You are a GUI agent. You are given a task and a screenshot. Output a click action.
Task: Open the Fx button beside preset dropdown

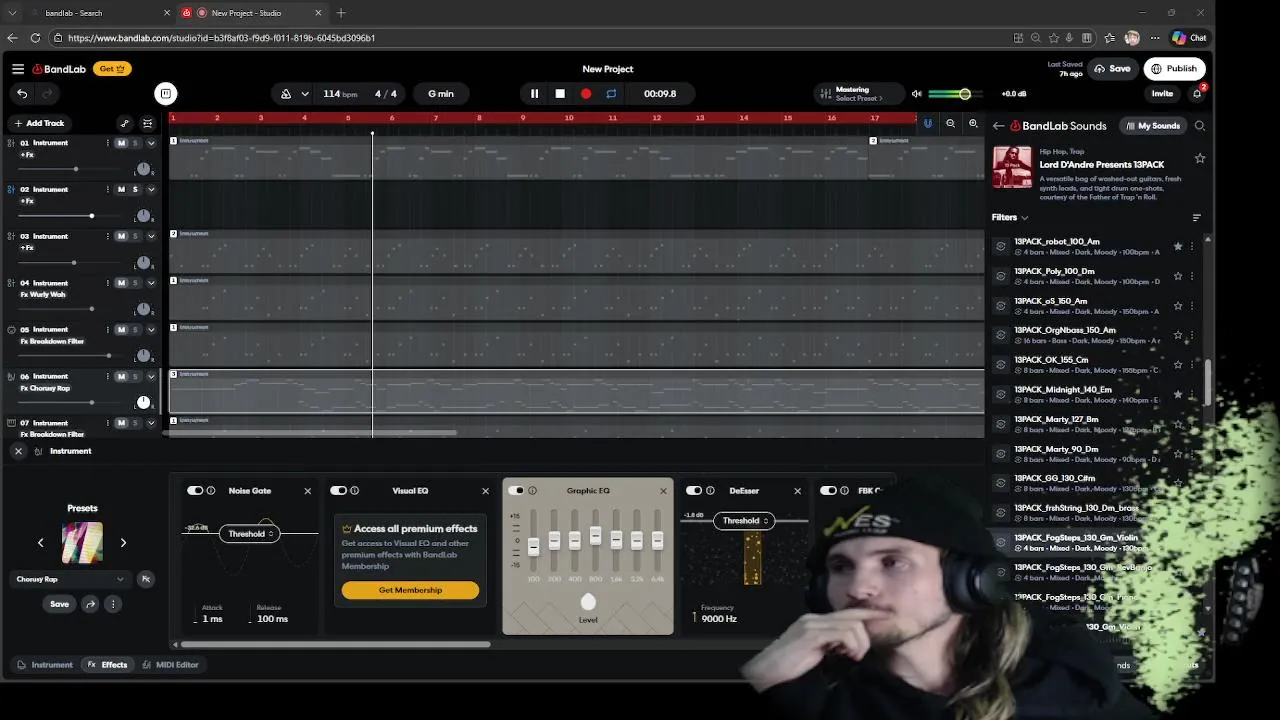(x=146, y=579)
